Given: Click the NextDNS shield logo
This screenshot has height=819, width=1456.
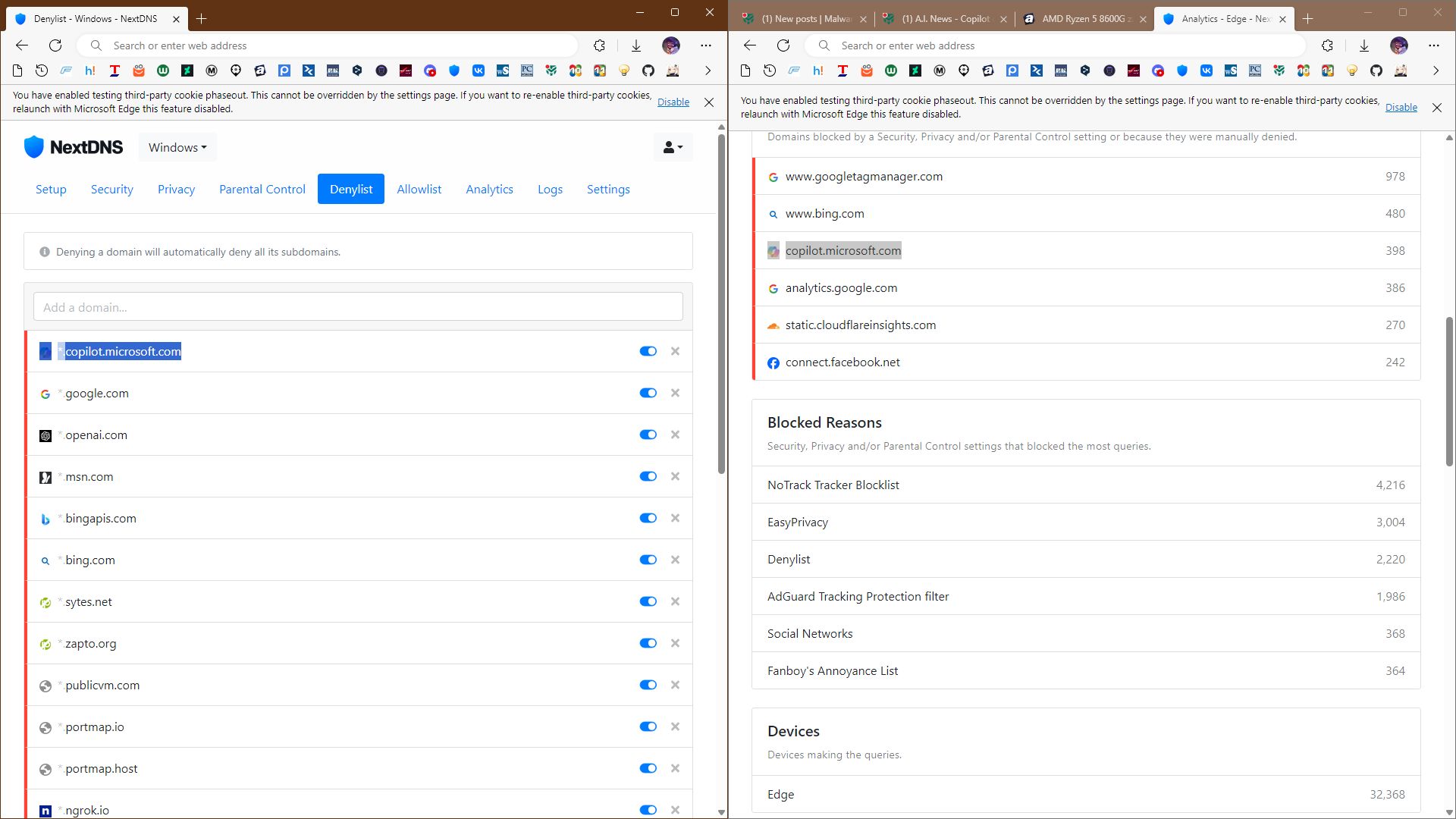Looking at the screenshot, I should 34,147.
